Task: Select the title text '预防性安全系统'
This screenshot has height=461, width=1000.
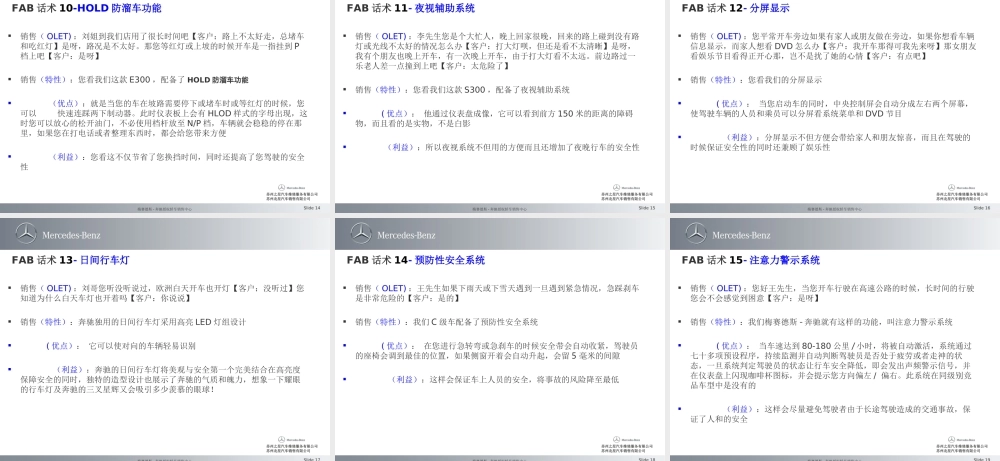Action: 450,260
